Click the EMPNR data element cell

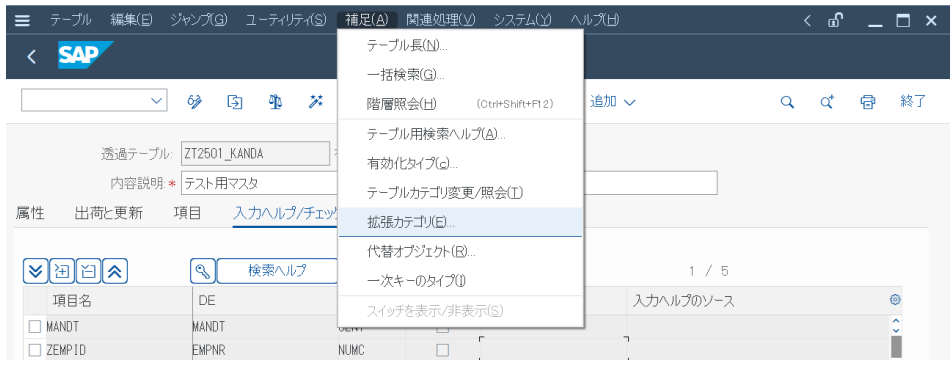tap(264, 350)
